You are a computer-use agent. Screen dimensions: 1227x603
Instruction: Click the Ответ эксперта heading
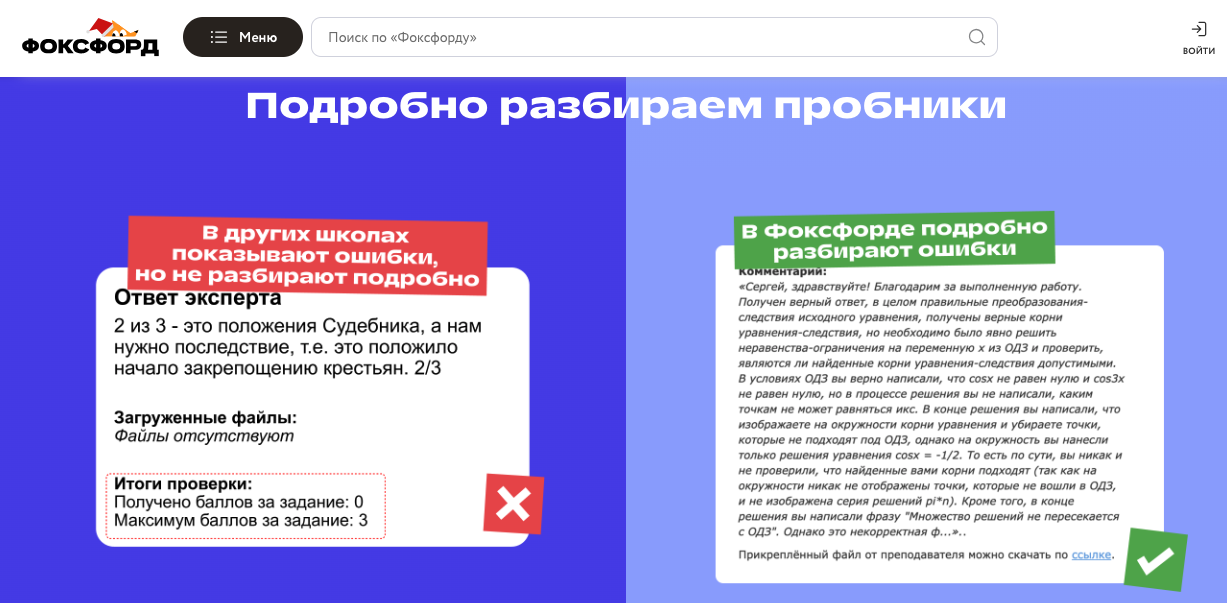point(198,298)
